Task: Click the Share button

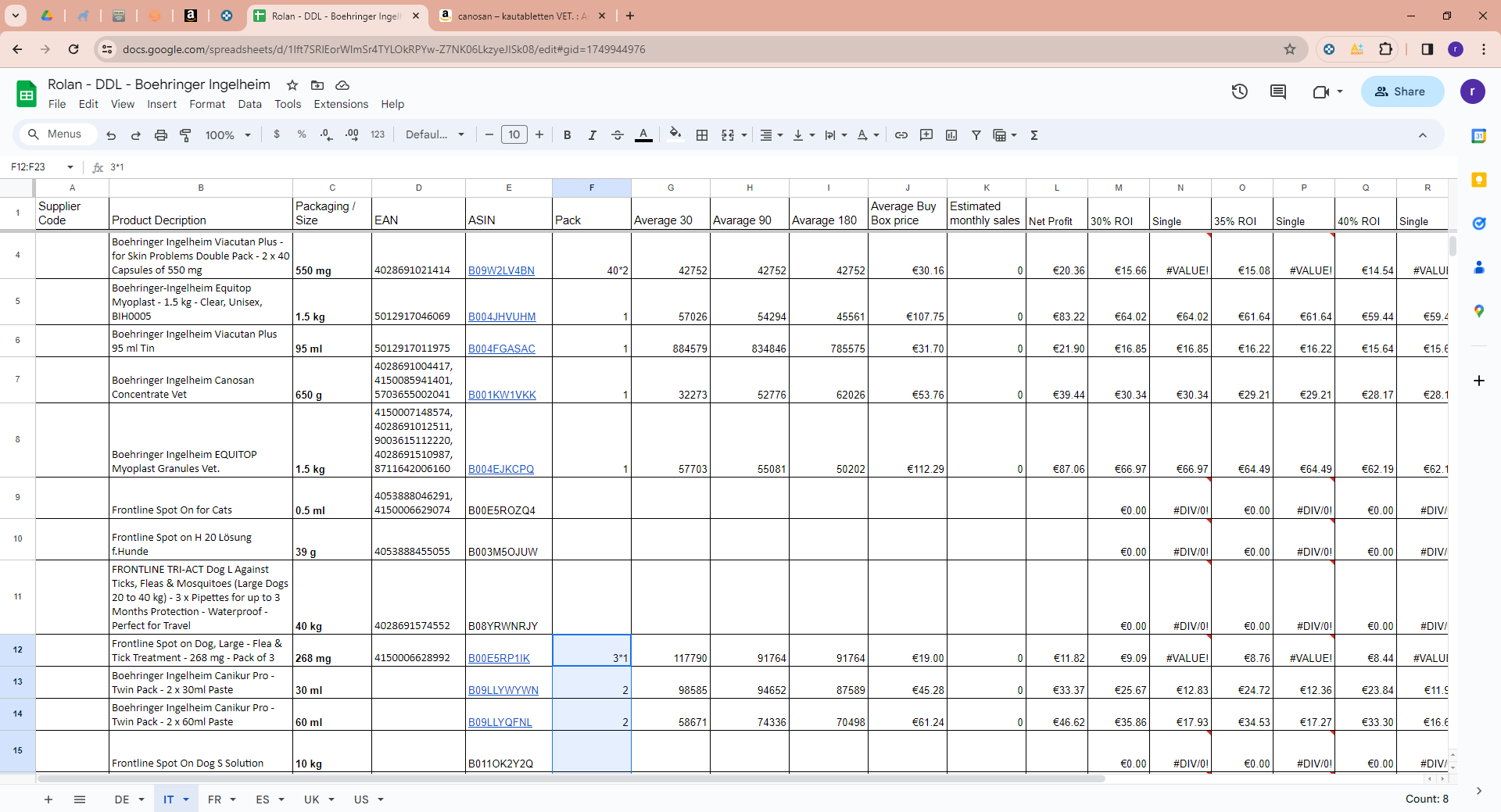Action: coord(1402,91)
